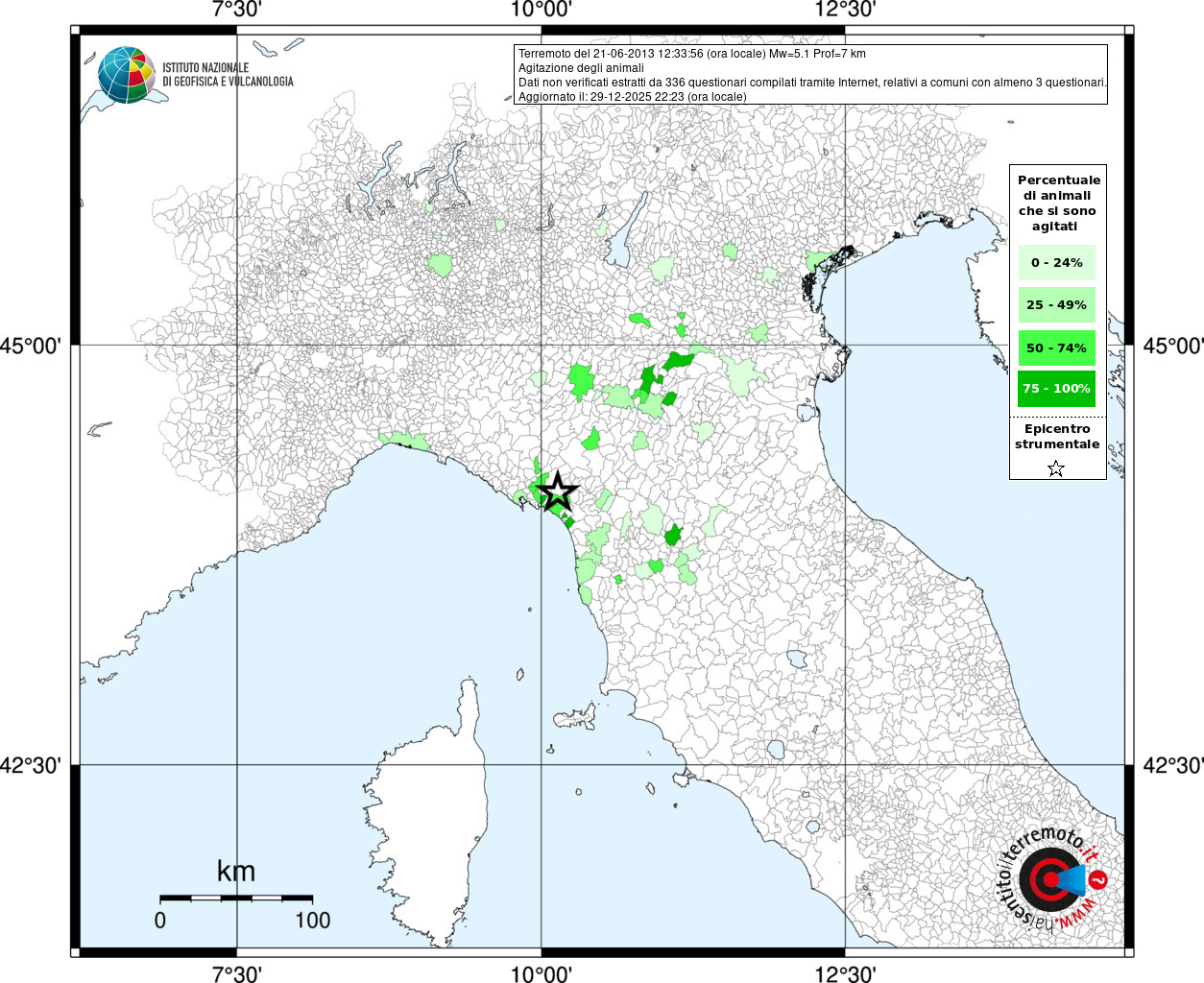Click the haisentitoilterremoto.it logo
The width and height of the screenshot is (1204, 983).
click(x=1053, y=880)
